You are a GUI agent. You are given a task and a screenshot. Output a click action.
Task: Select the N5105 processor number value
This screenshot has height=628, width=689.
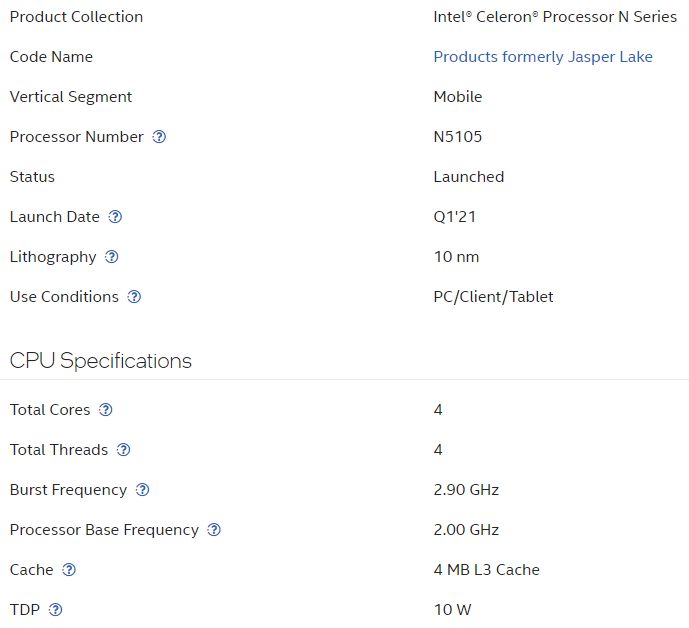pos(457,137)
